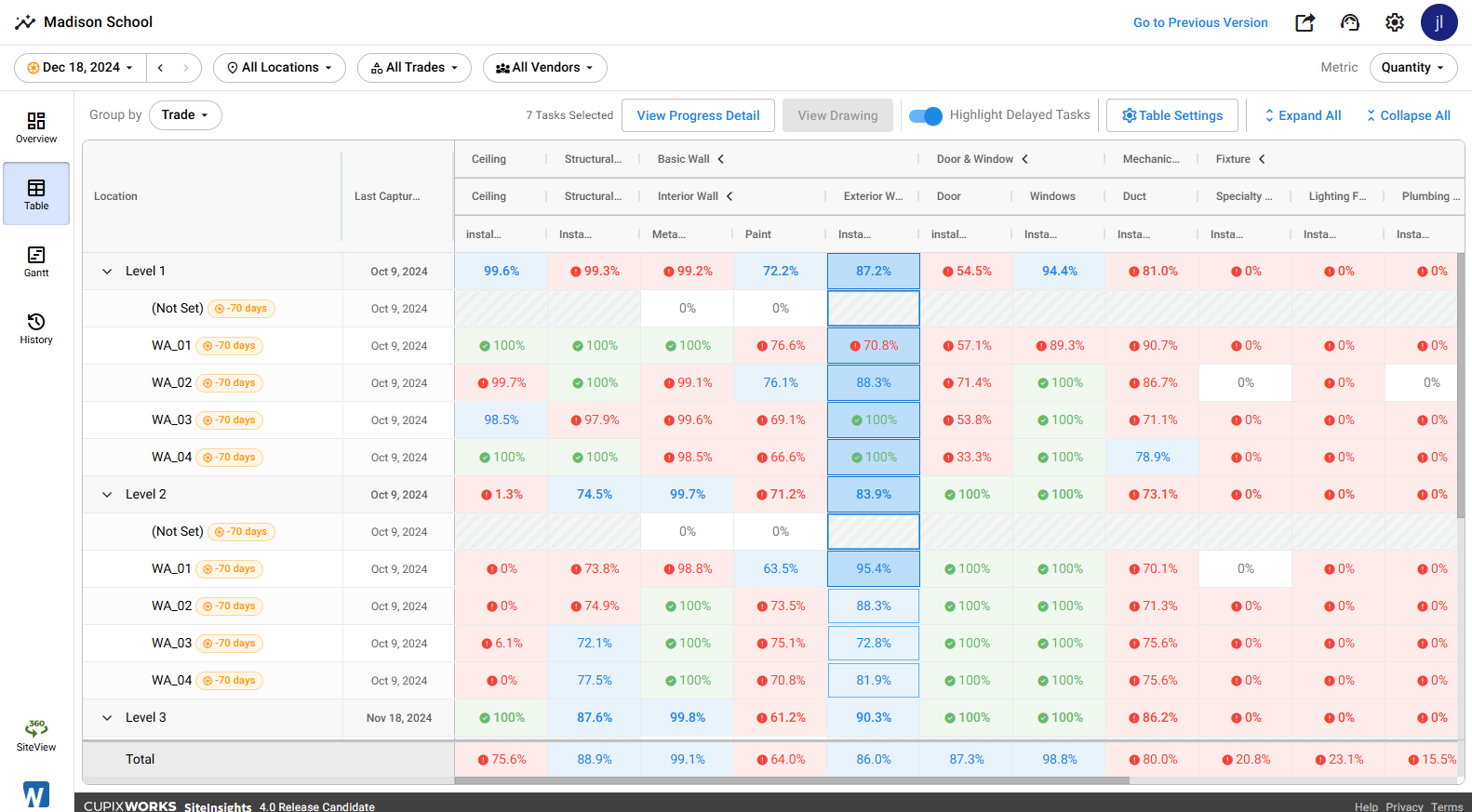Open the settings gear icon
1472x812 pixels.
pos(1395,22)
